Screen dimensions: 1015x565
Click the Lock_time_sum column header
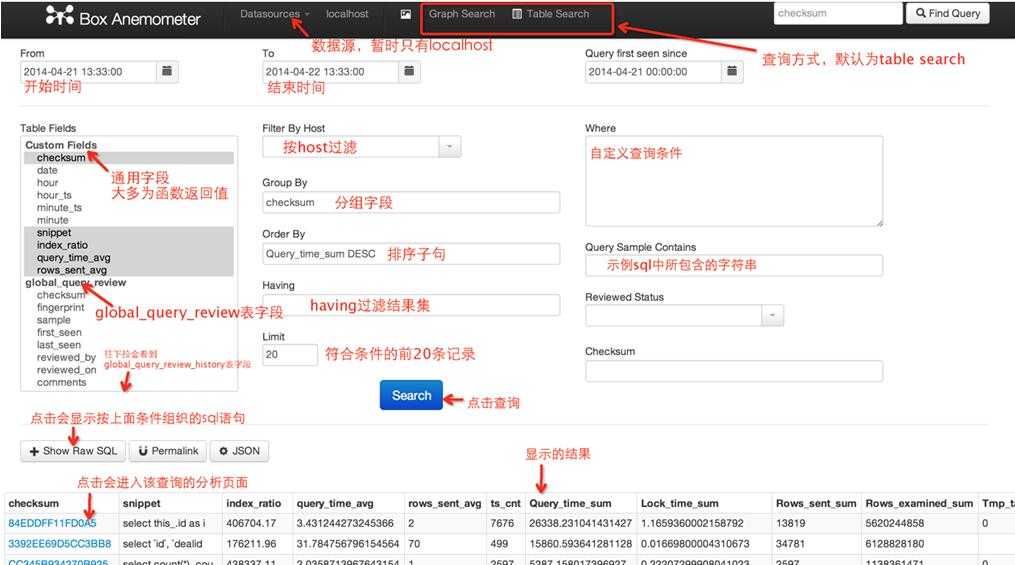click(680, 503)
